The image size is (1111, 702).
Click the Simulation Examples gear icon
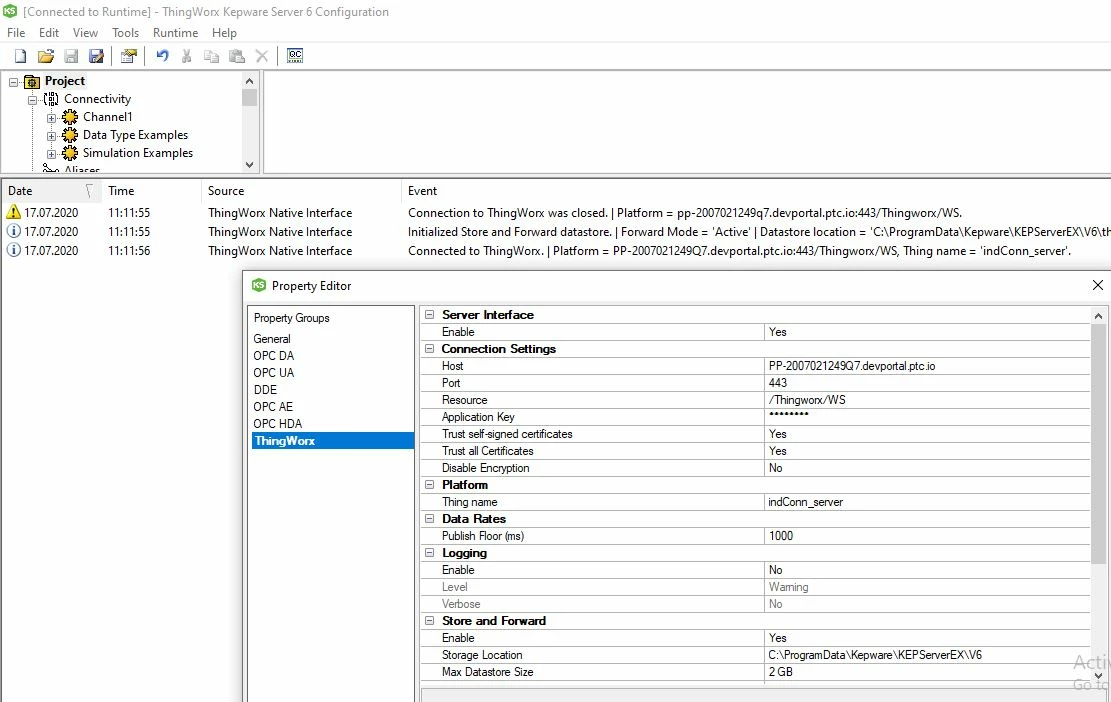(69, 152)
